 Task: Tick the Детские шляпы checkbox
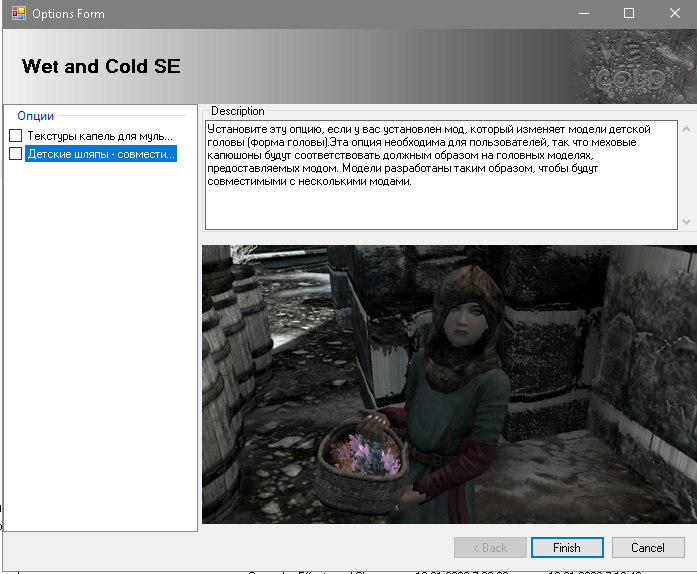pos(15,154)
